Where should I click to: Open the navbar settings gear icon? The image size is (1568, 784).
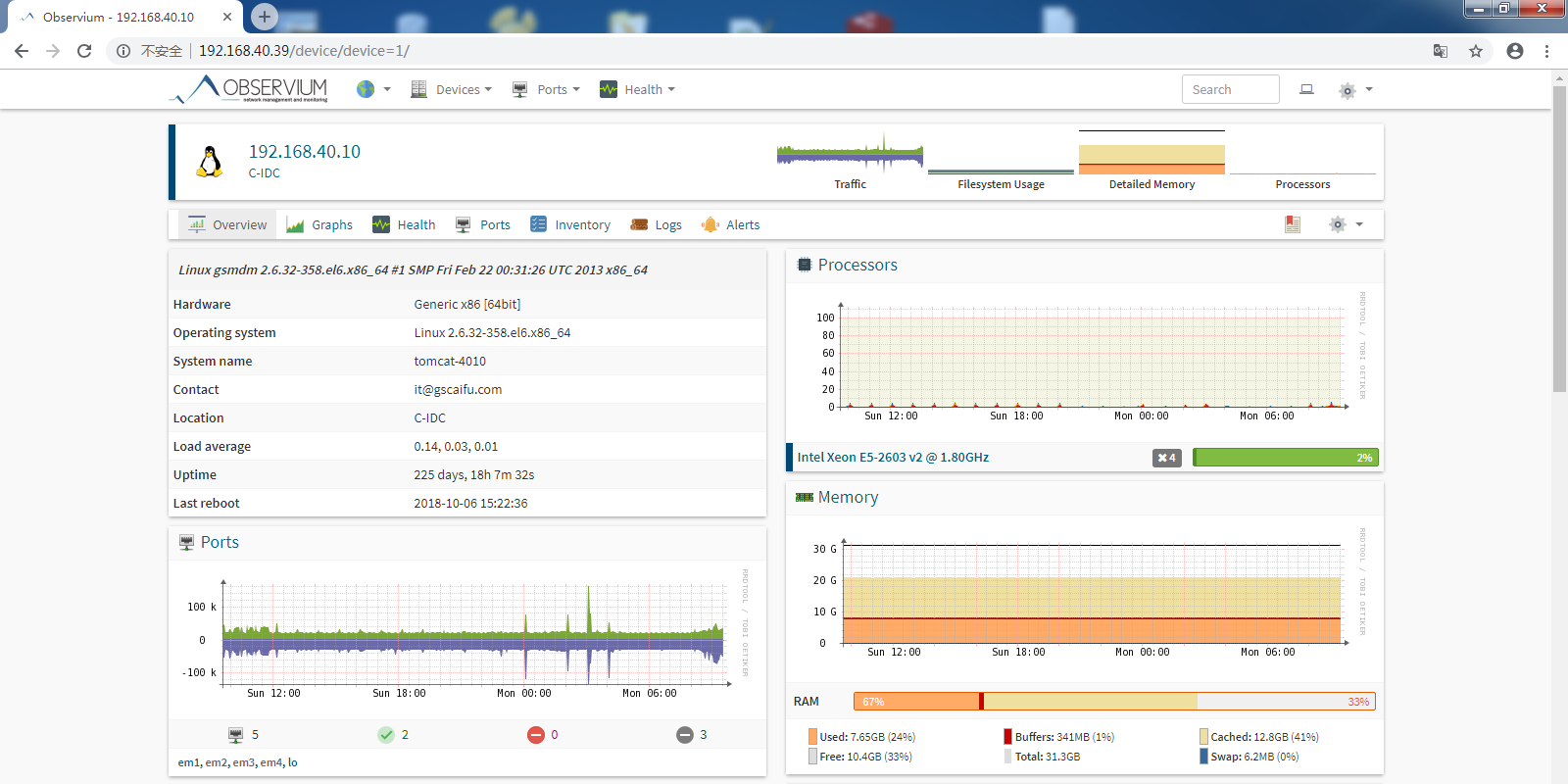pos(1347,90)
